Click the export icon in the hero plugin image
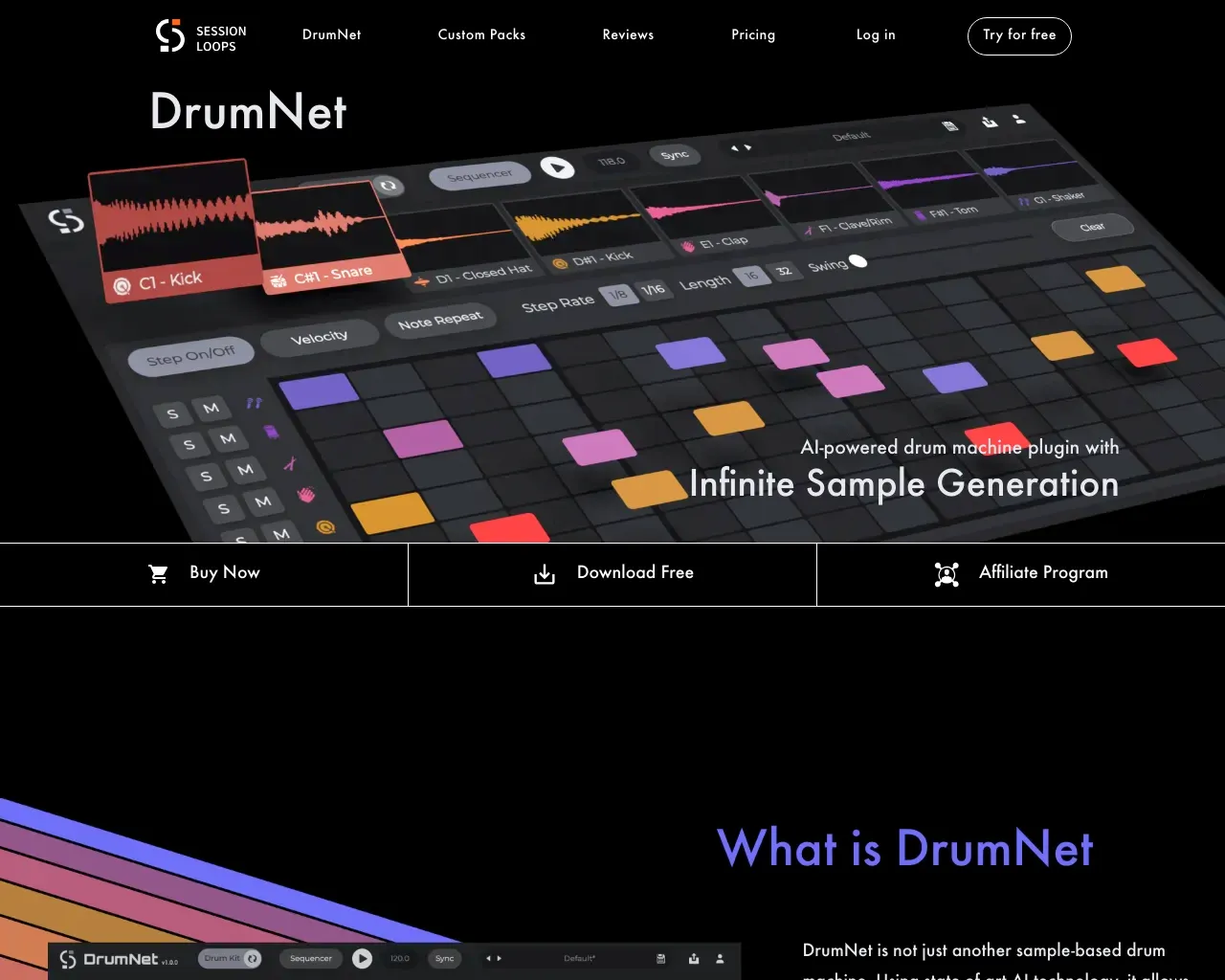The height and width of the screenshot is (980, 1225). point(990,122)
